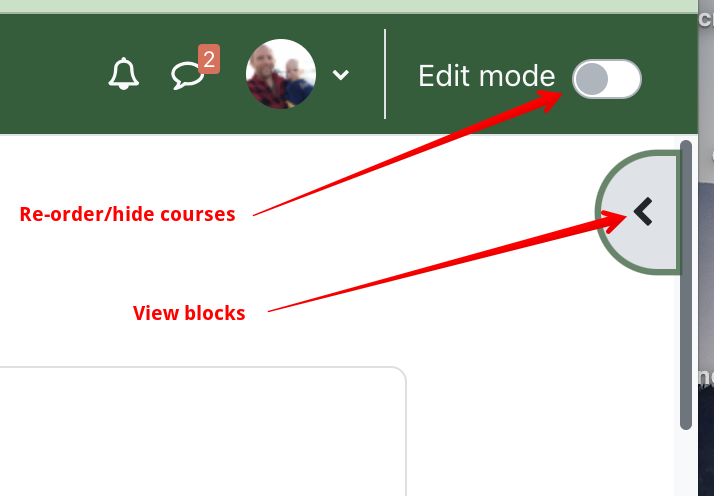Click the red Re-order/hide courses annotation text
This screenshot has width=714, height=496.
[x=128, y=214]
